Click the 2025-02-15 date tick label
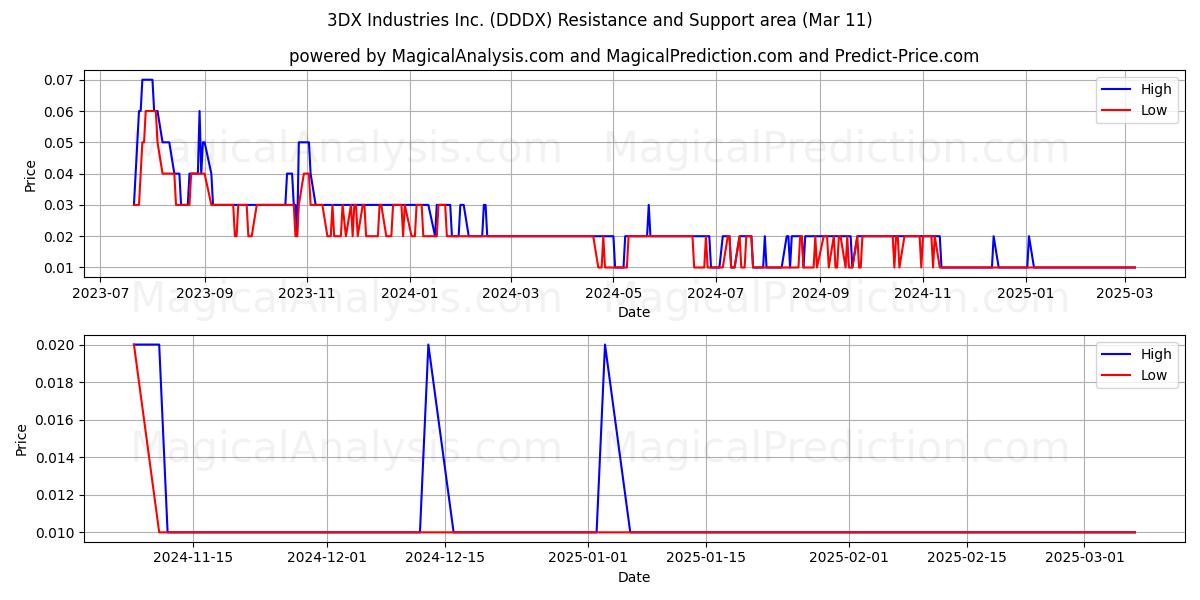The height and width of the screenshot is (600, 1200). click(x=967, y=558)
